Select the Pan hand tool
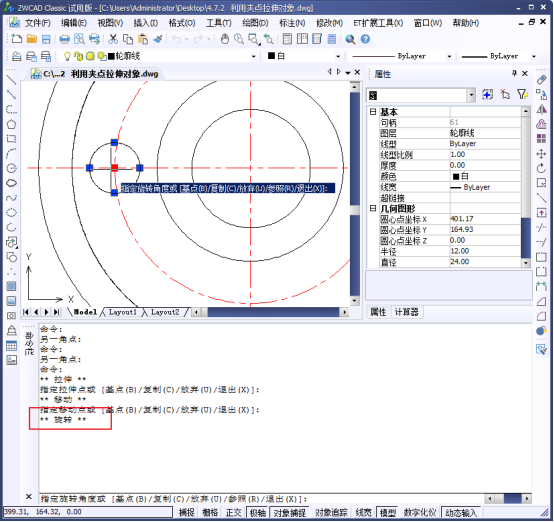 point(225,39)
